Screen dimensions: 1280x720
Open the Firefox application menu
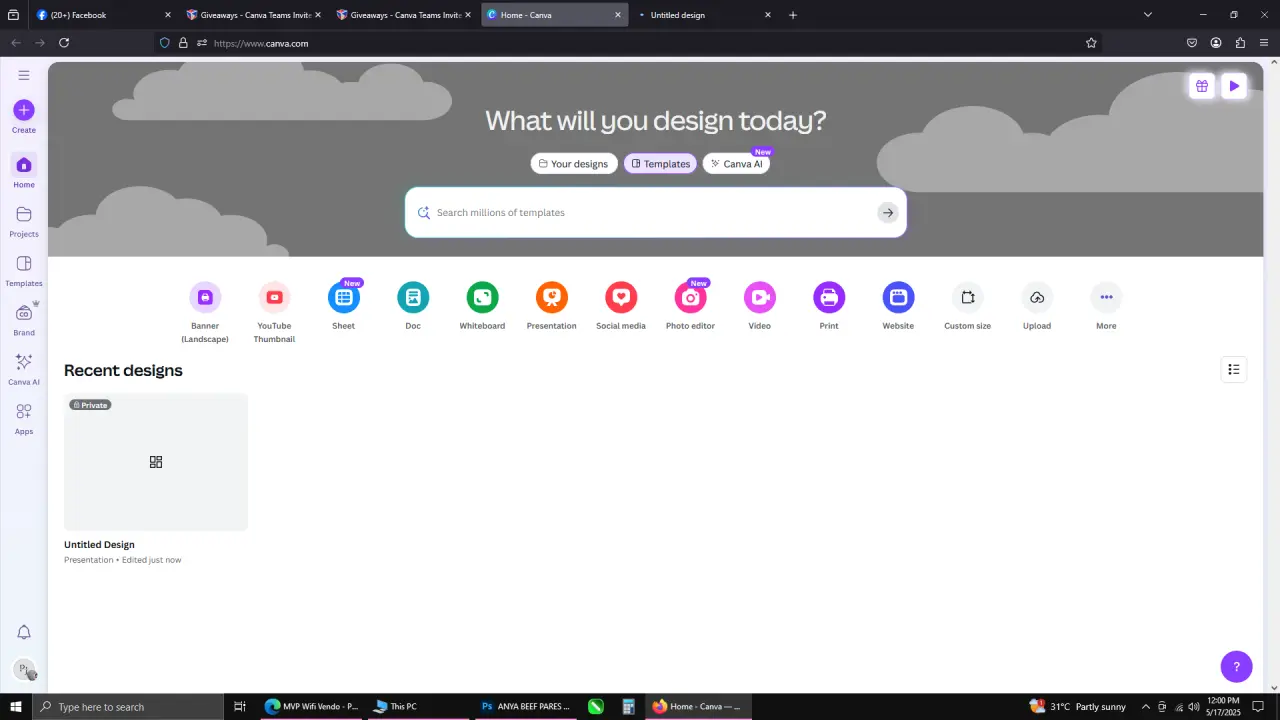point(1265,43)
